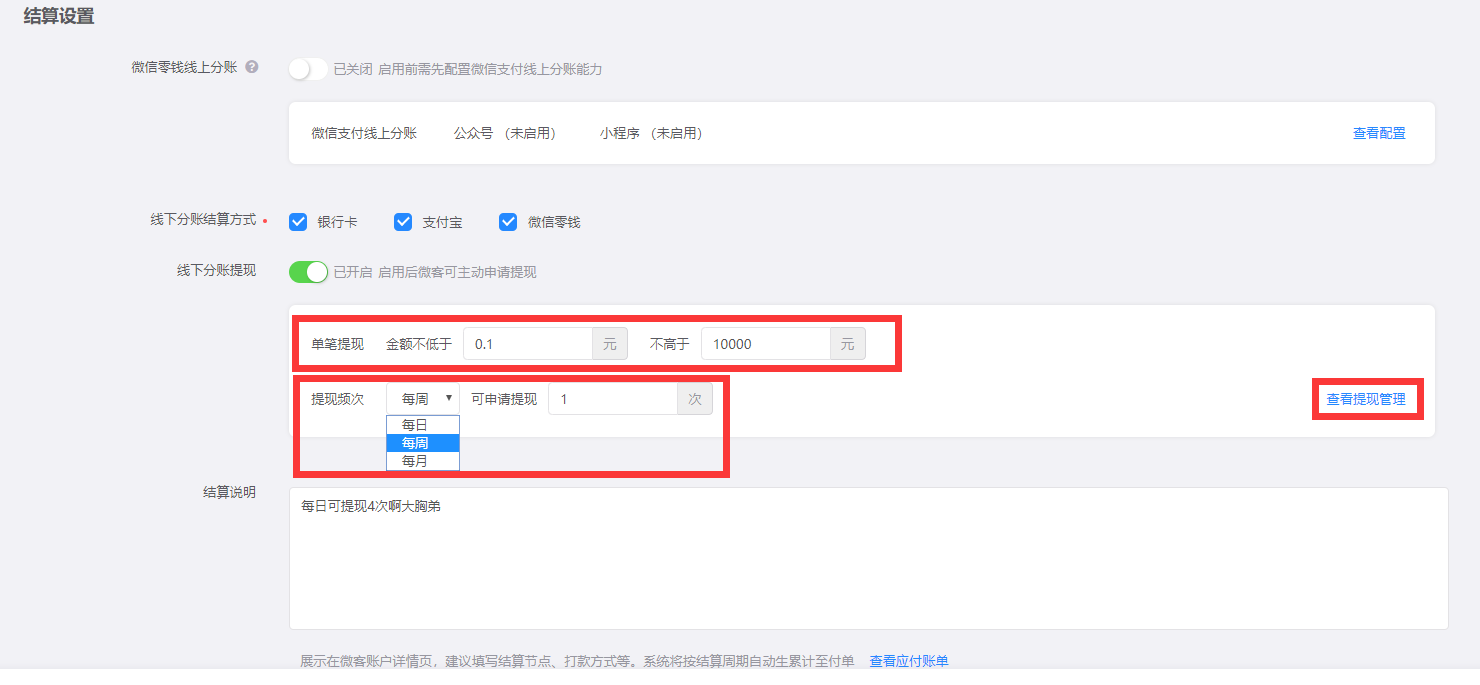Open the 查看配置 link

click(x=1378, y=133)
